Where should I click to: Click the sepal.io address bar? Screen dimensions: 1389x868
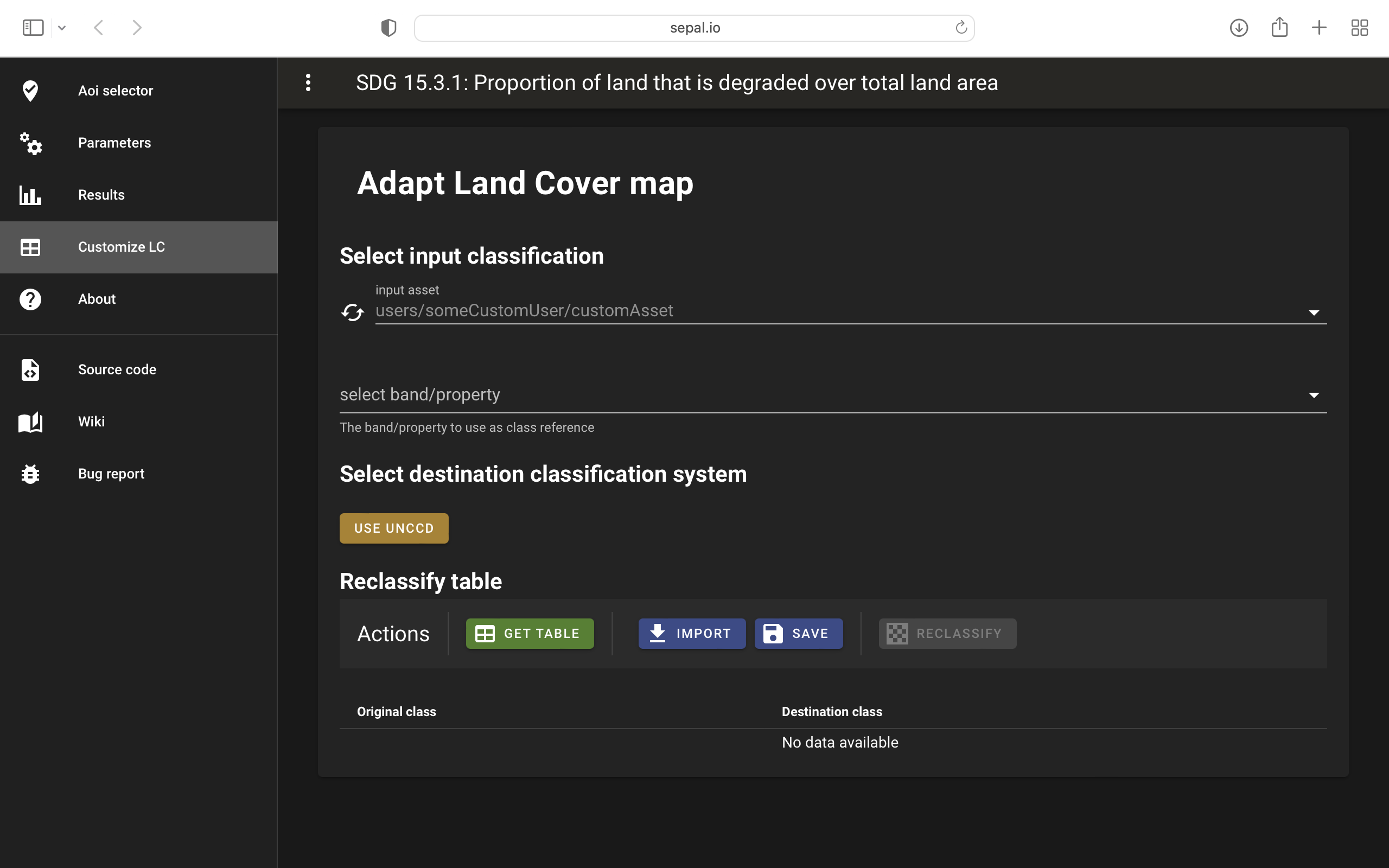tap(694, 28)
